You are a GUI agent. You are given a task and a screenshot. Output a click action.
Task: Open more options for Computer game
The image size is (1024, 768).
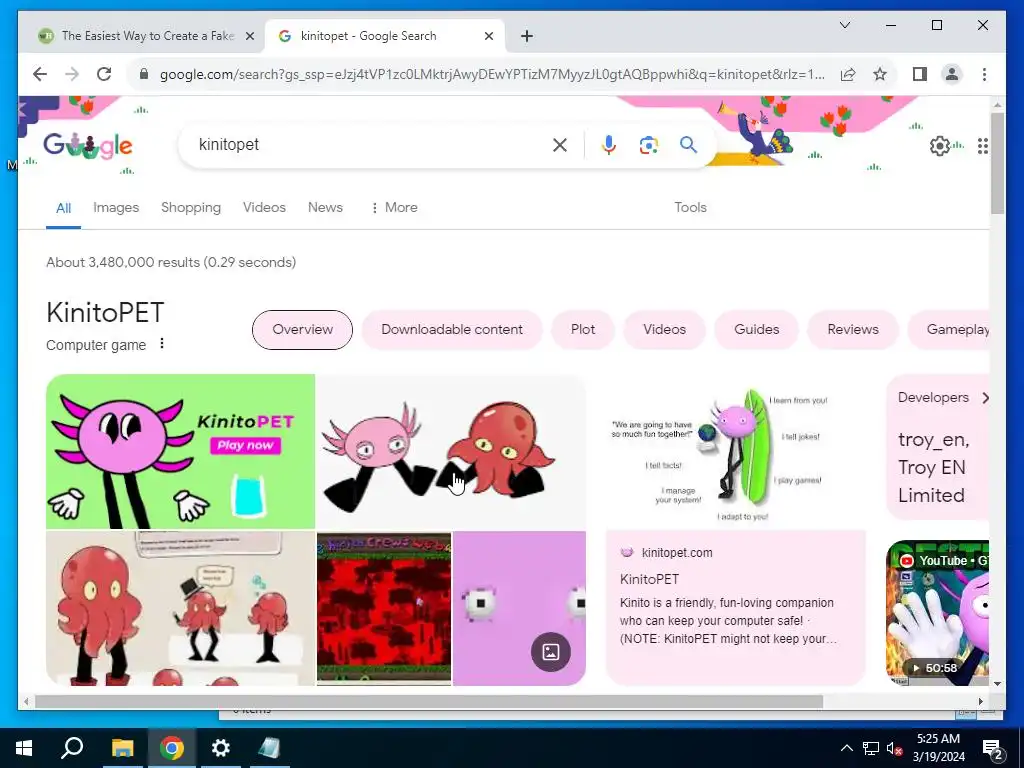coord(162,344)
